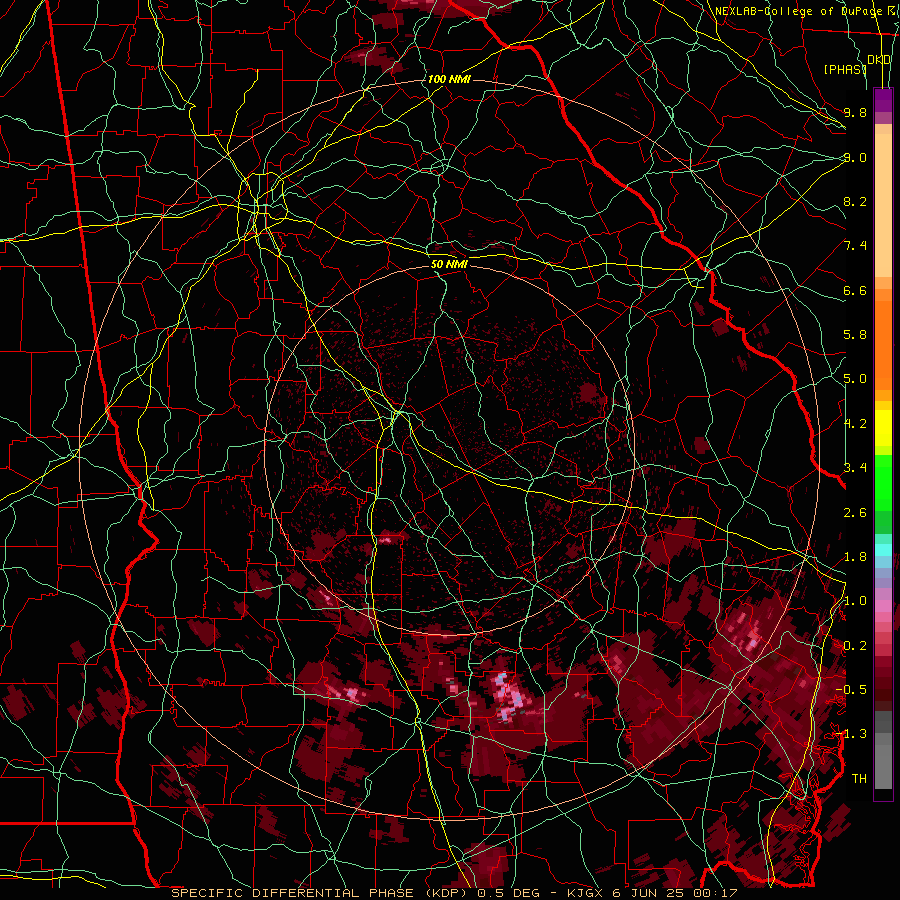Click the 8.2 value on the color scale
Screen dimensions: 900x900
click(x=855, y=201)
